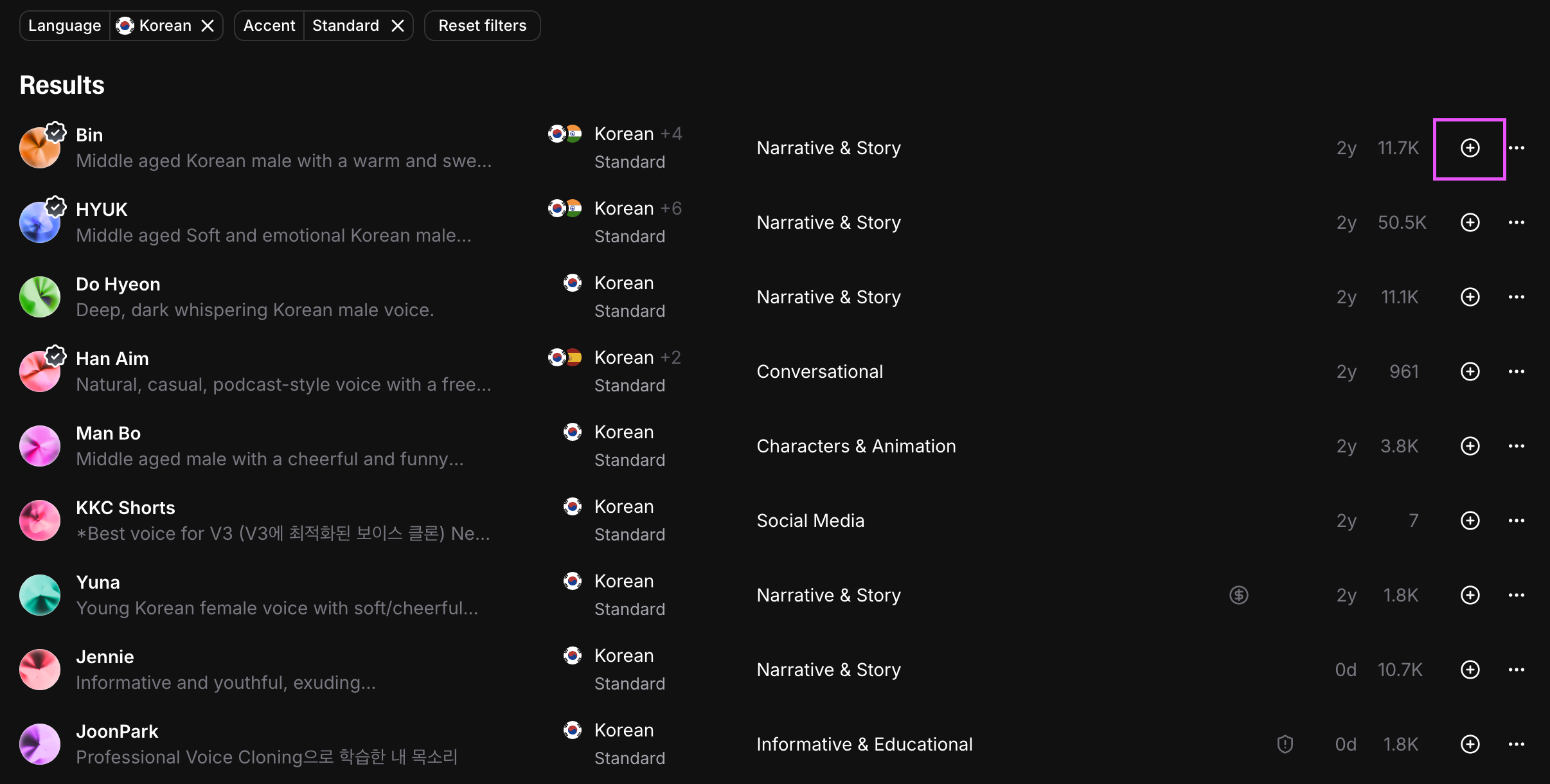Remove the Standard accent filter
This screenshot has height=784, width=1550.
click(398, 26)
